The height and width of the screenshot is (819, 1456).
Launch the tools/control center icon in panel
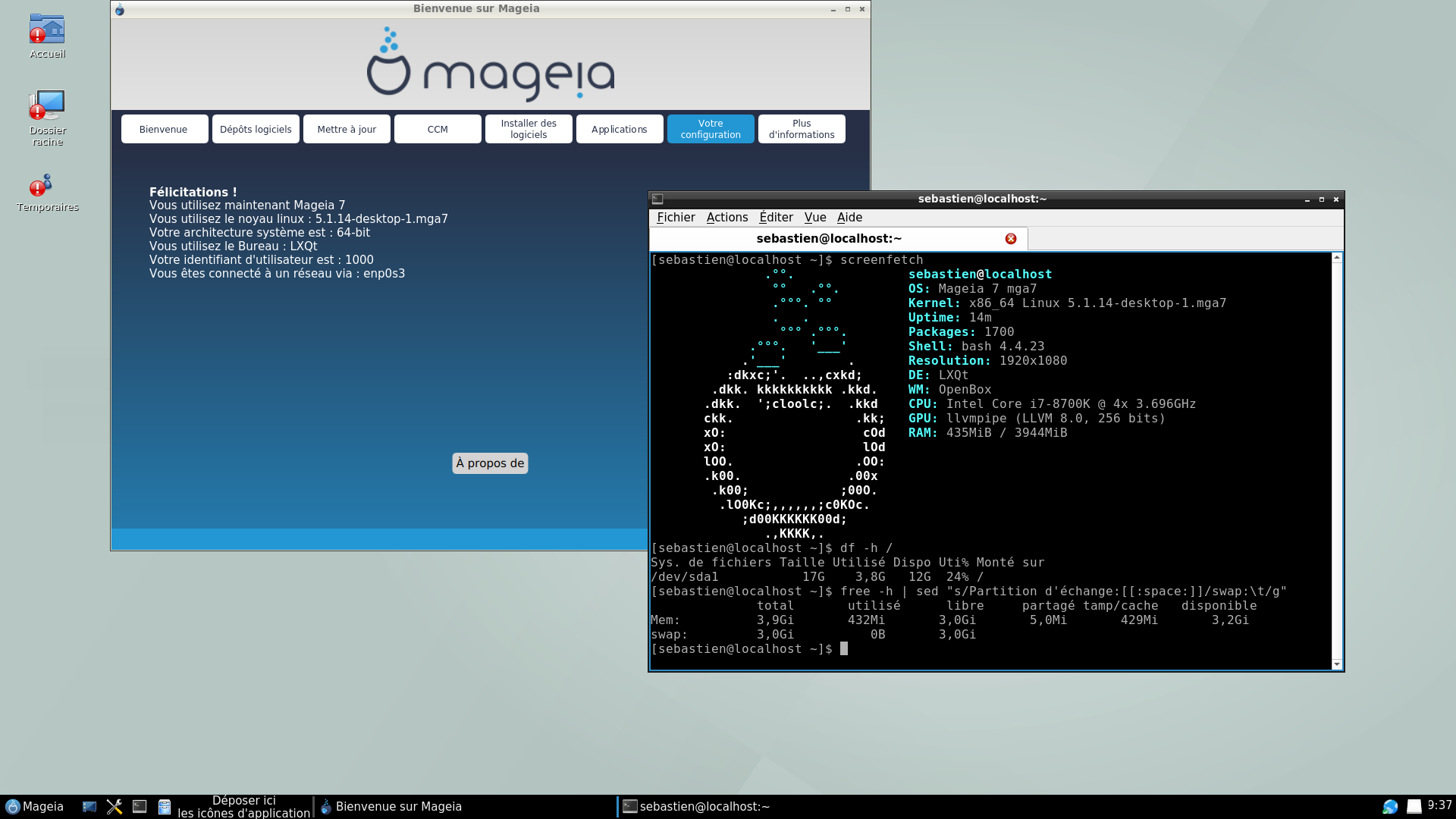[115, 807]
